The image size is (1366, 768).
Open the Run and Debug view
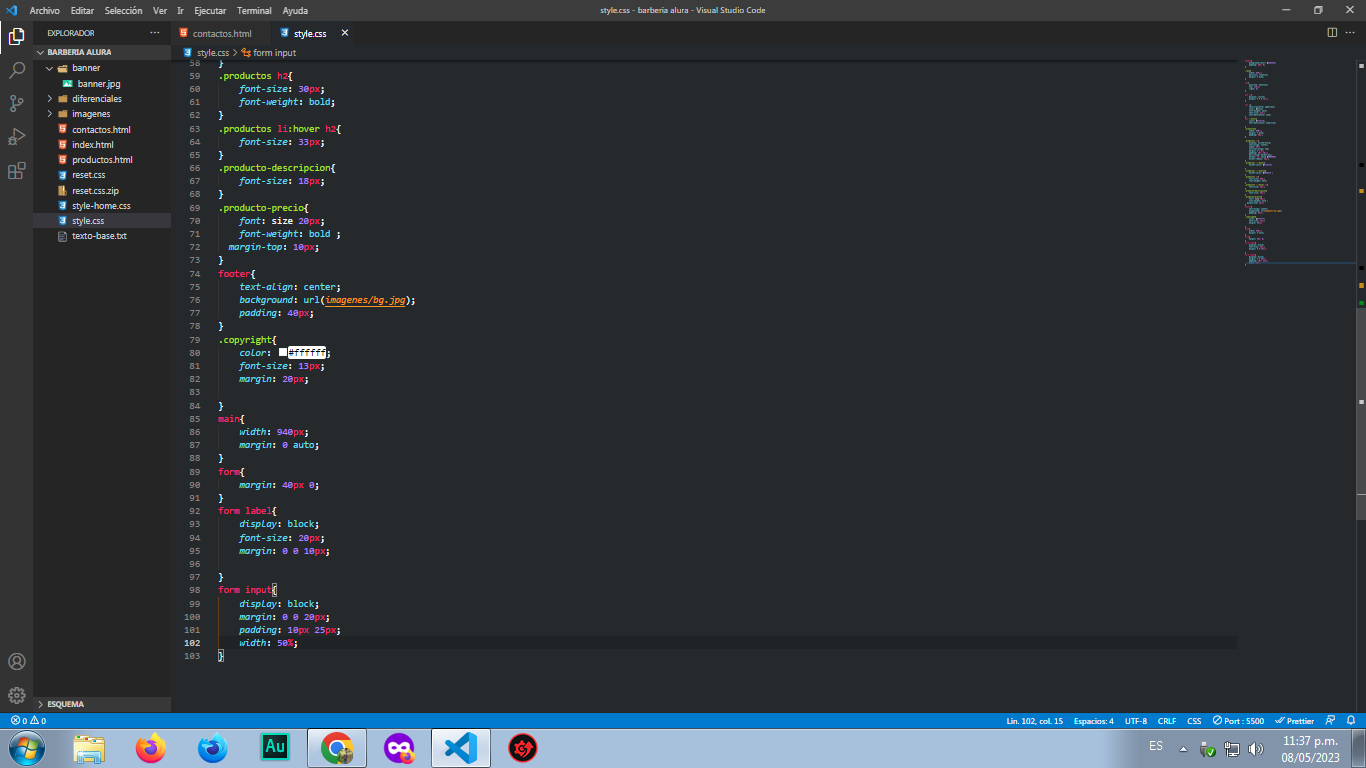16,136
